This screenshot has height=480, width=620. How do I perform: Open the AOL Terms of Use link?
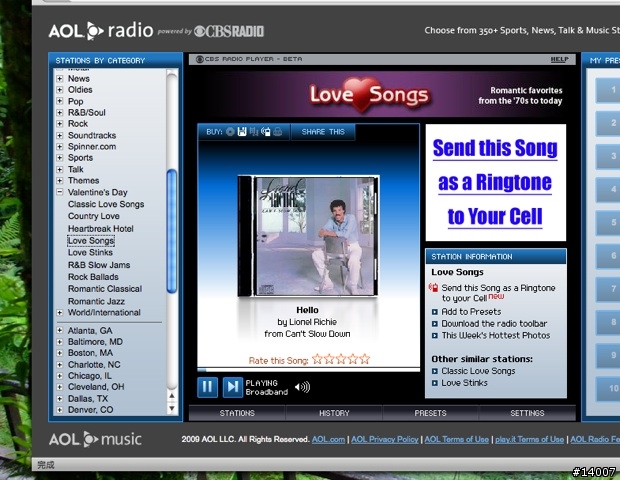[x=456, y=439]
